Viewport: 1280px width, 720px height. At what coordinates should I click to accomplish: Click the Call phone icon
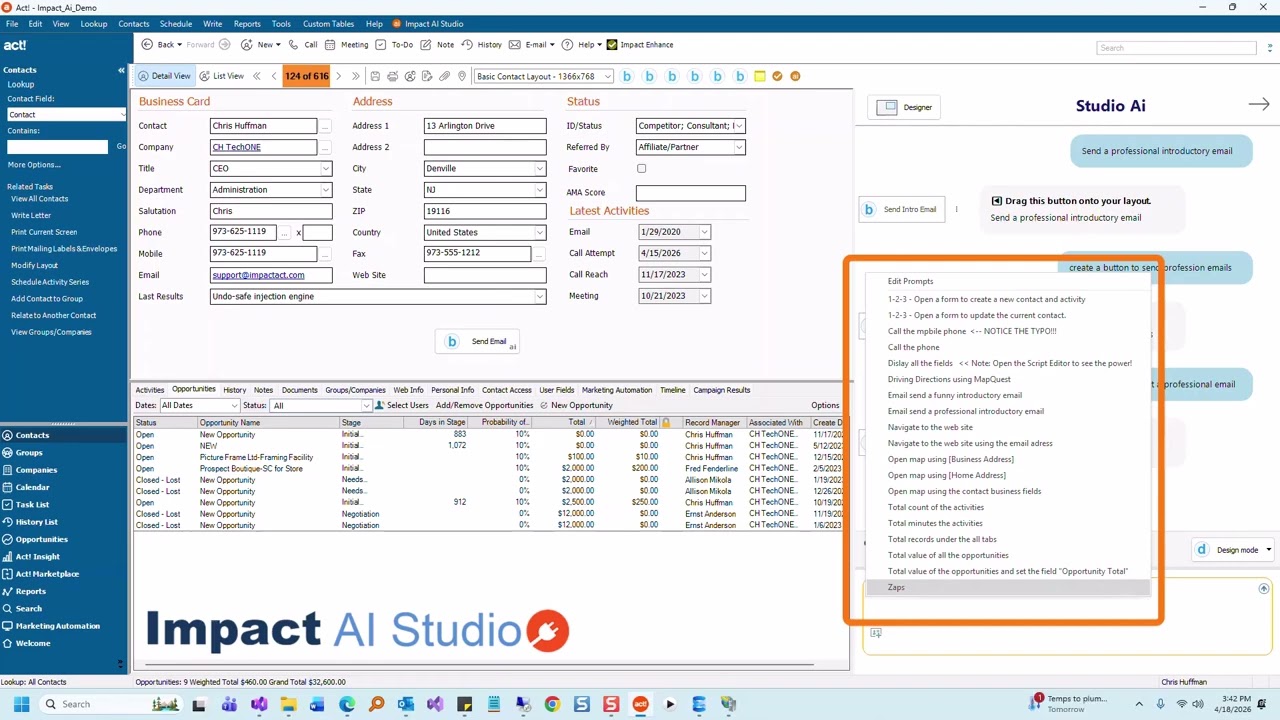pos(294,45)
